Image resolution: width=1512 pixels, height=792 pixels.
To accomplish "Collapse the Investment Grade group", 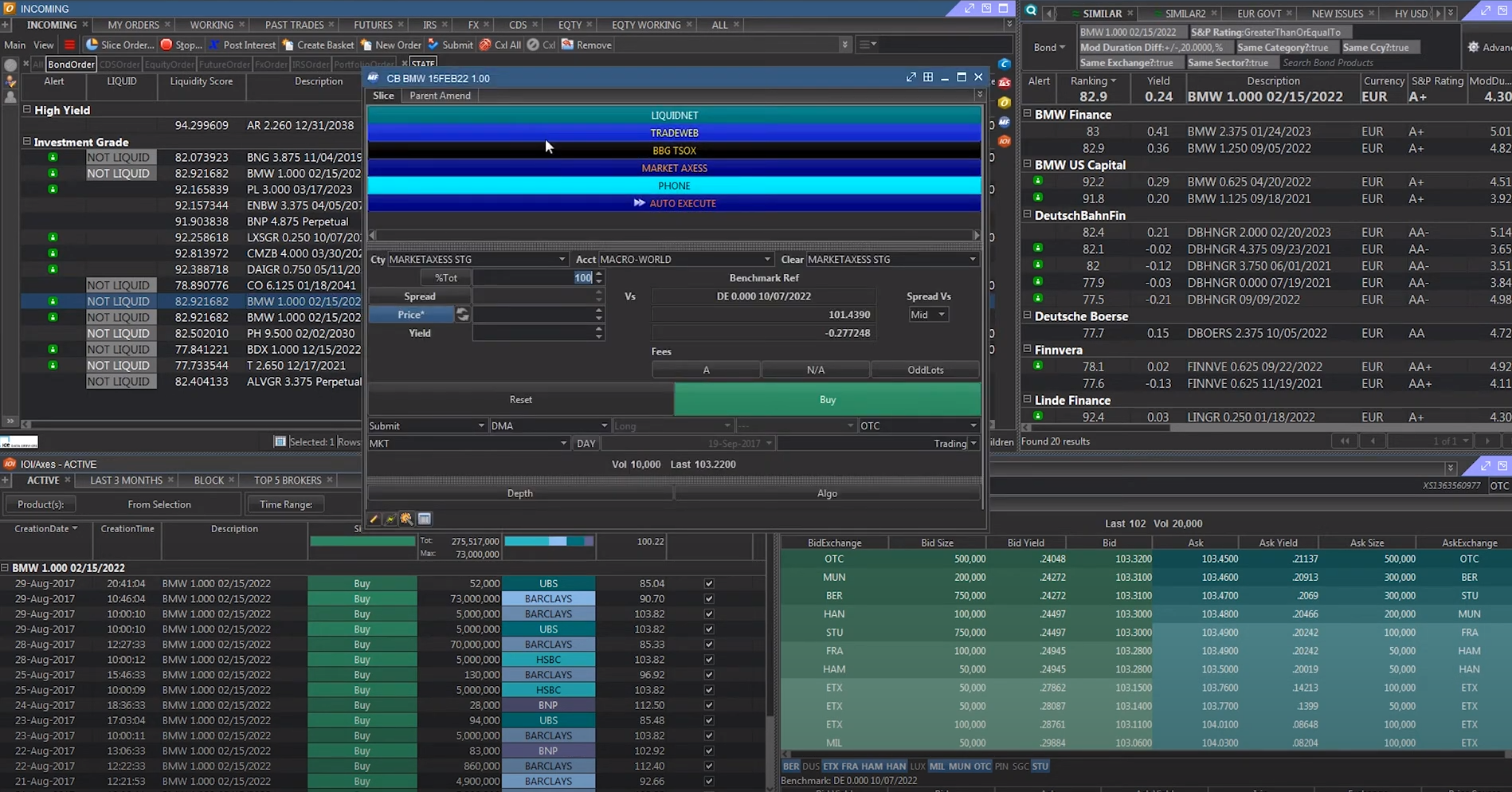I will pos(27,142).
